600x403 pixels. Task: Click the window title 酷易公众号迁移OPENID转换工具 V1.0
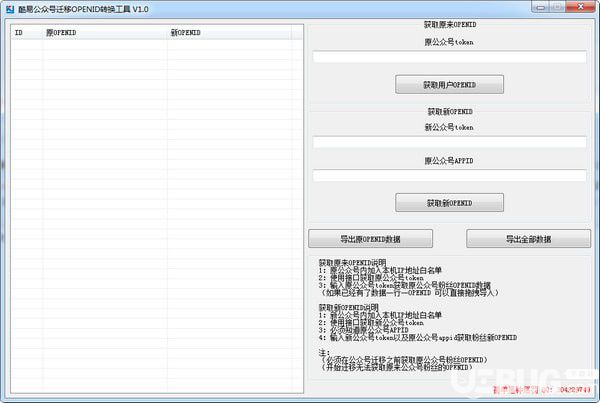coord(83,9)
